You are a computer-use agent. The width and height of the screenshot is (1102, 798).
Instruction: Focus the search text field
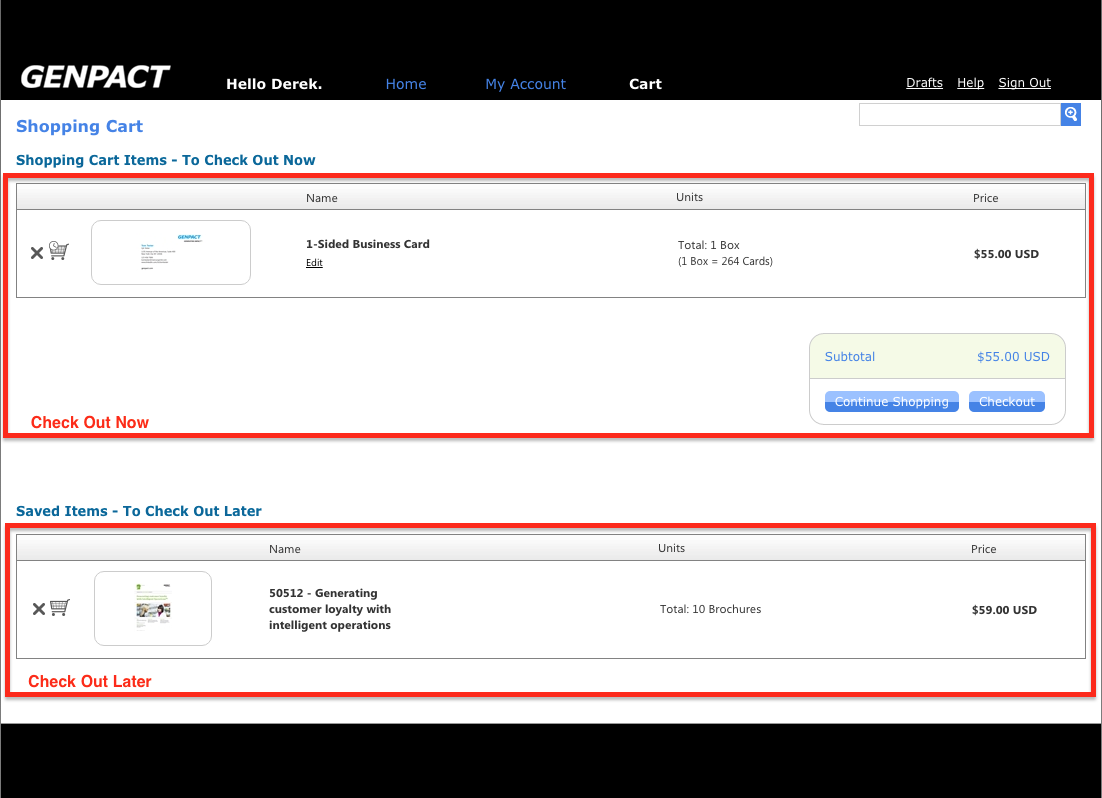pos(959,114)
